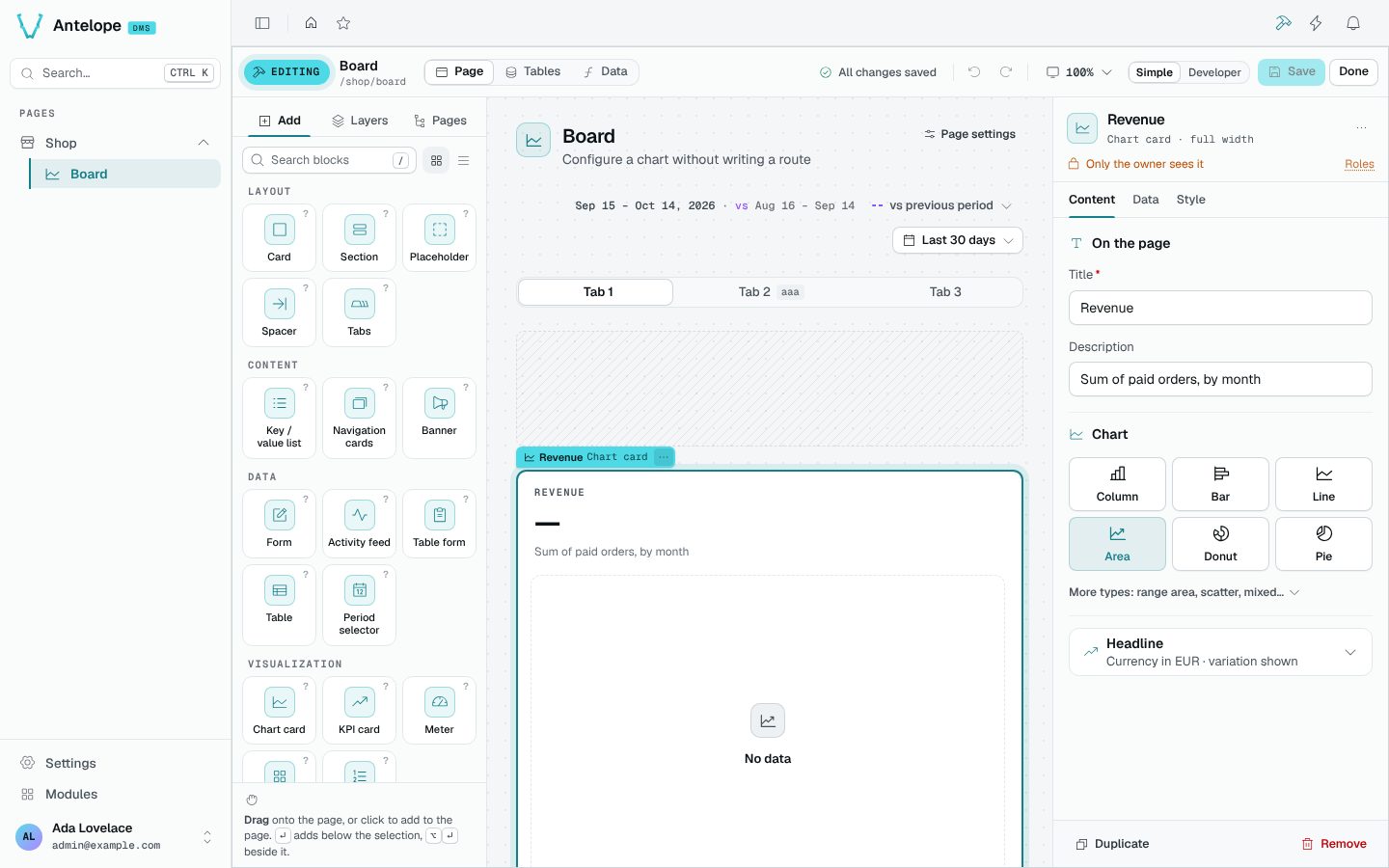Click the redo arrow icon
The width and height of the screenshot is (1389, 868).
pyautogui.click(x=1006, y=72)
